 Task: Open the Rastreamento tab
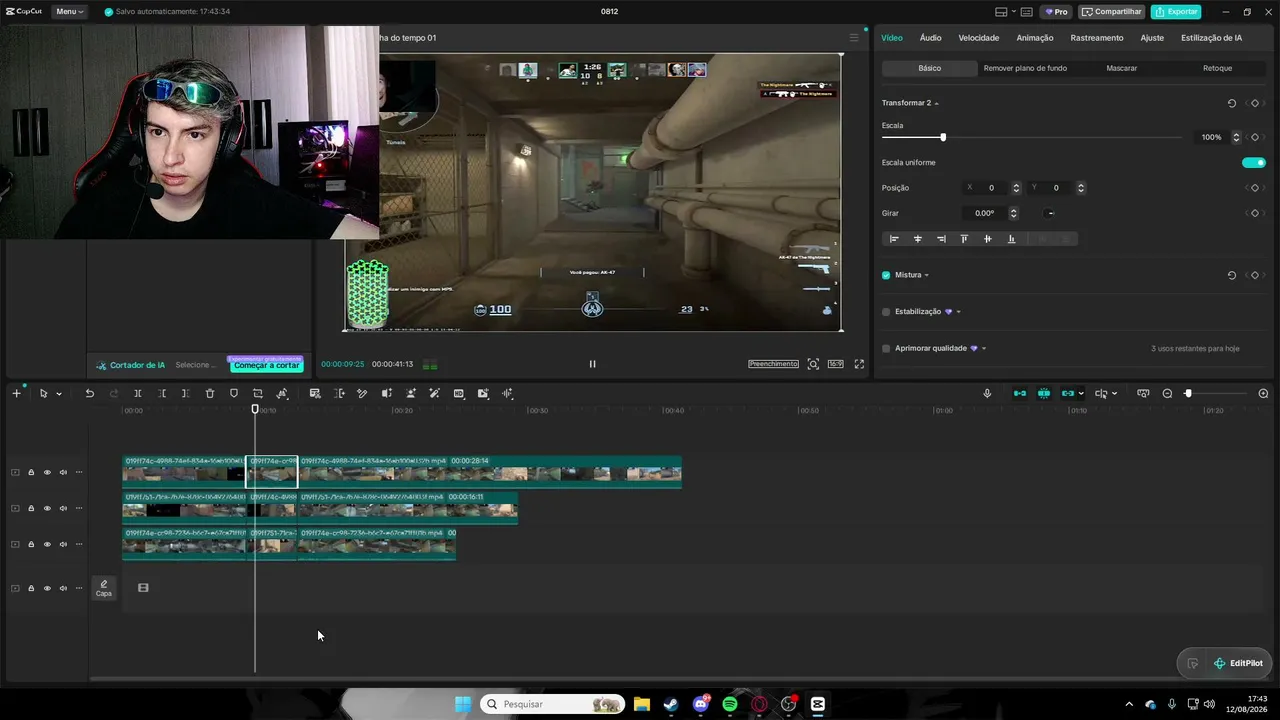pos(1097,38)
